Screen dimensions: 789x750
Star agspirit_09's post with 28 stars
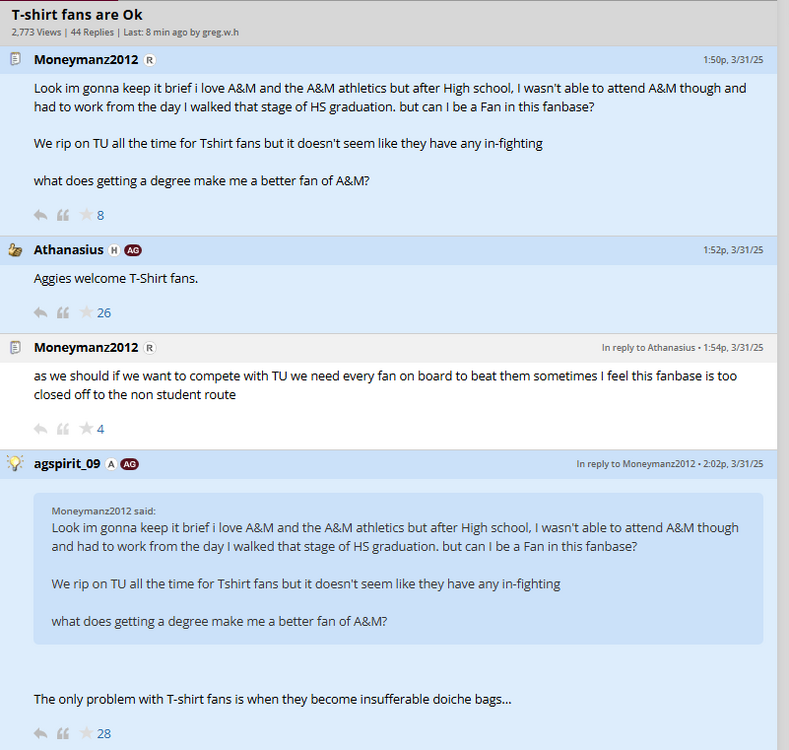[86, 733]
